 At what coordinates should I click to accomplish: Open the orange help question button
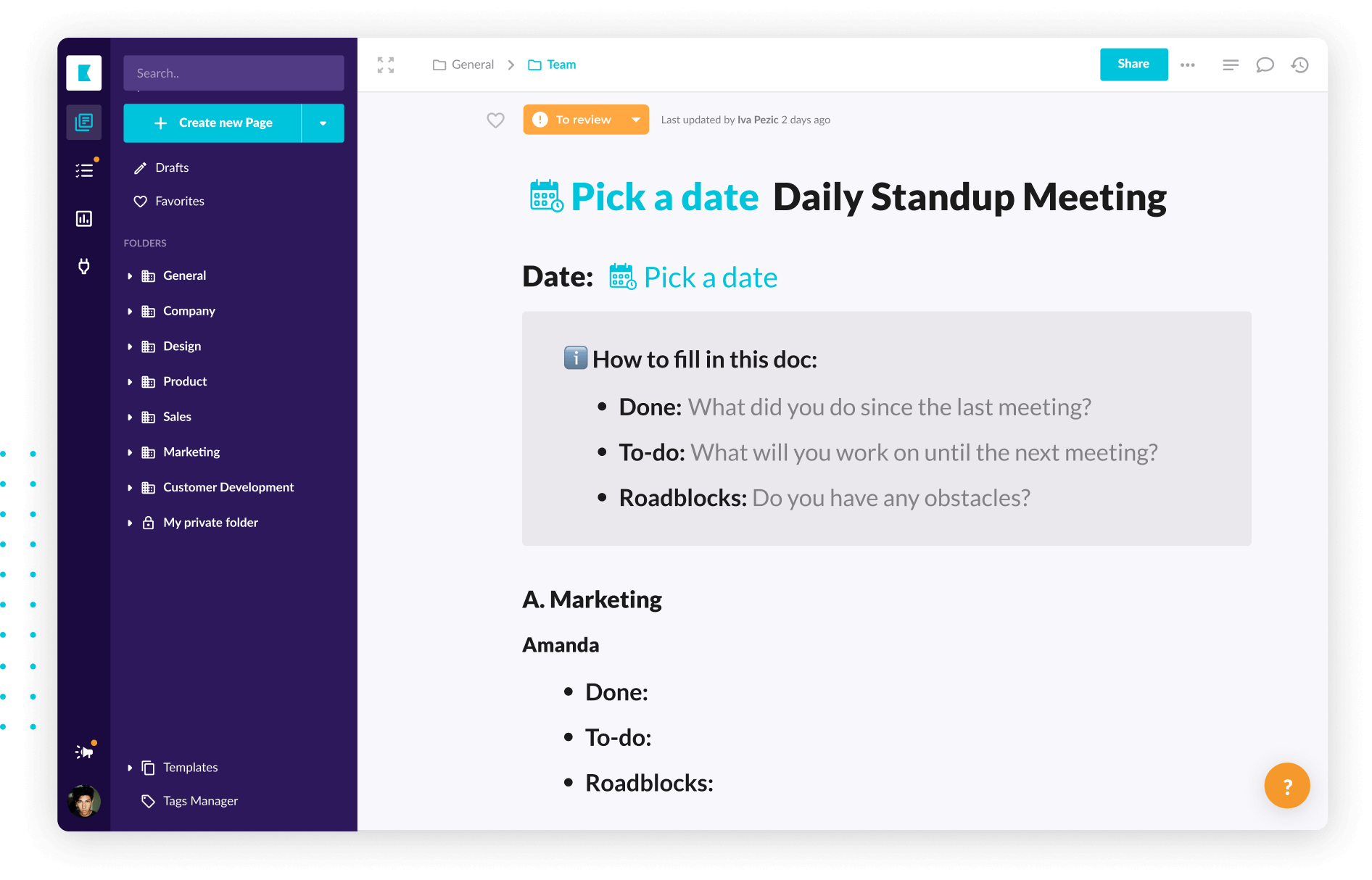(1286, 786)
